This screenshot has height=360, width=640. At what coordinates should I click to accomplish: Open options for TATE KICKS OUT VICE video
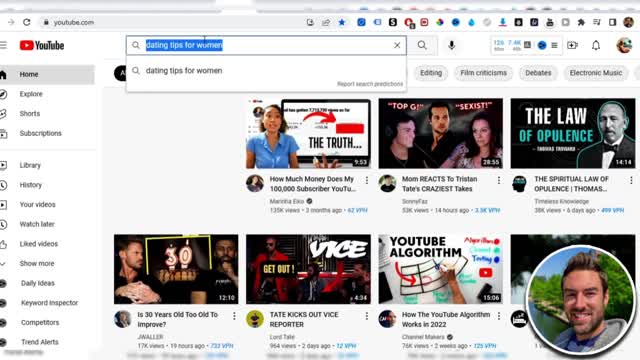click(x=367, y=316)
